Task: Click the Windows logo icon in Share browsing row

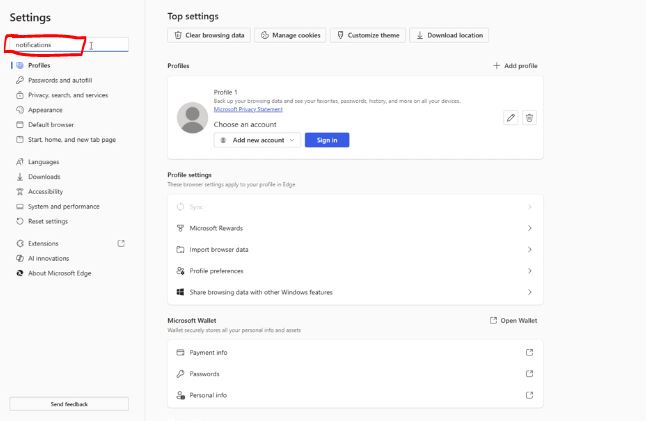Action: pos(180,292)
